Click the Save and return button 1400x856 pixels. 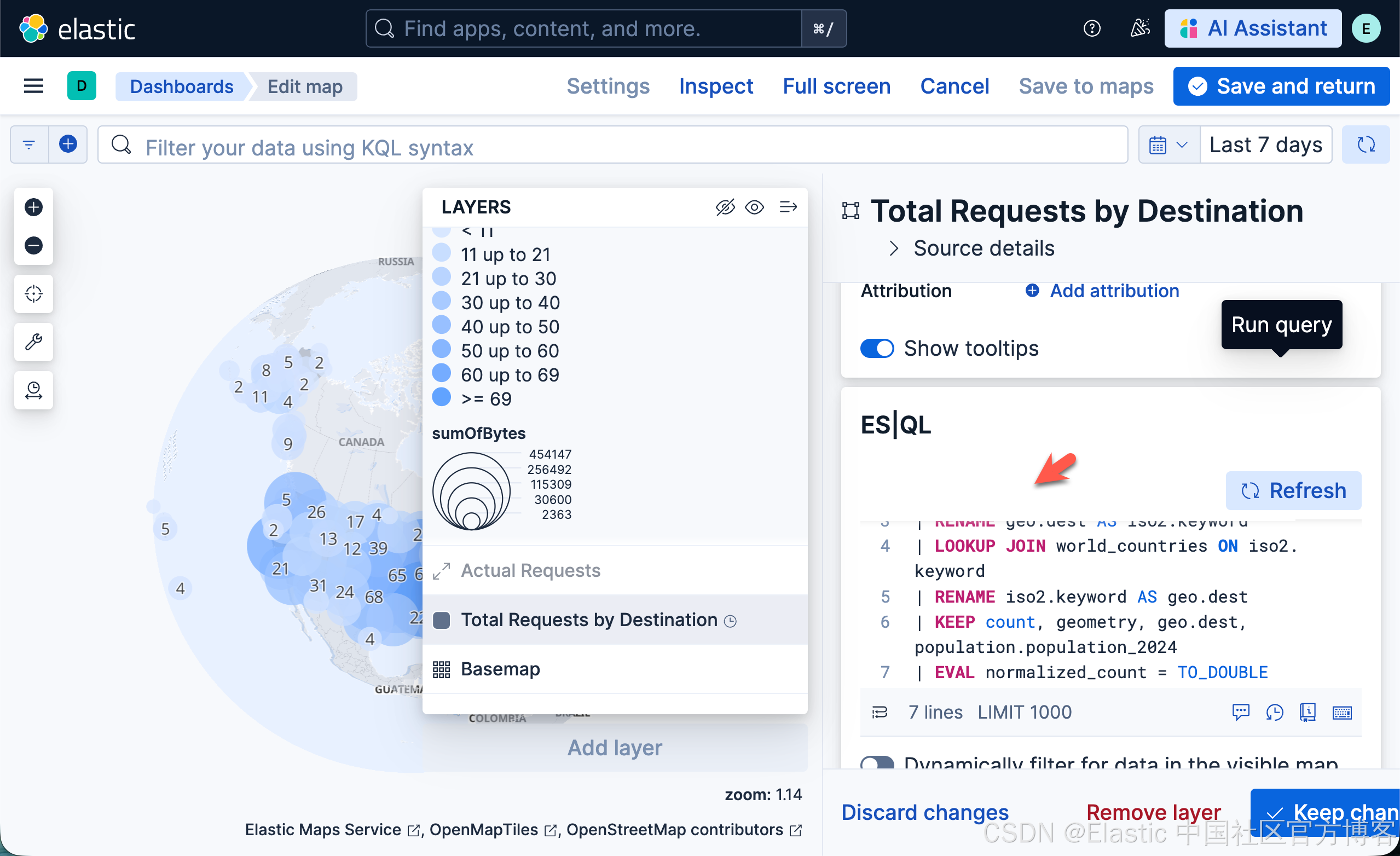tap(1281, 86)
